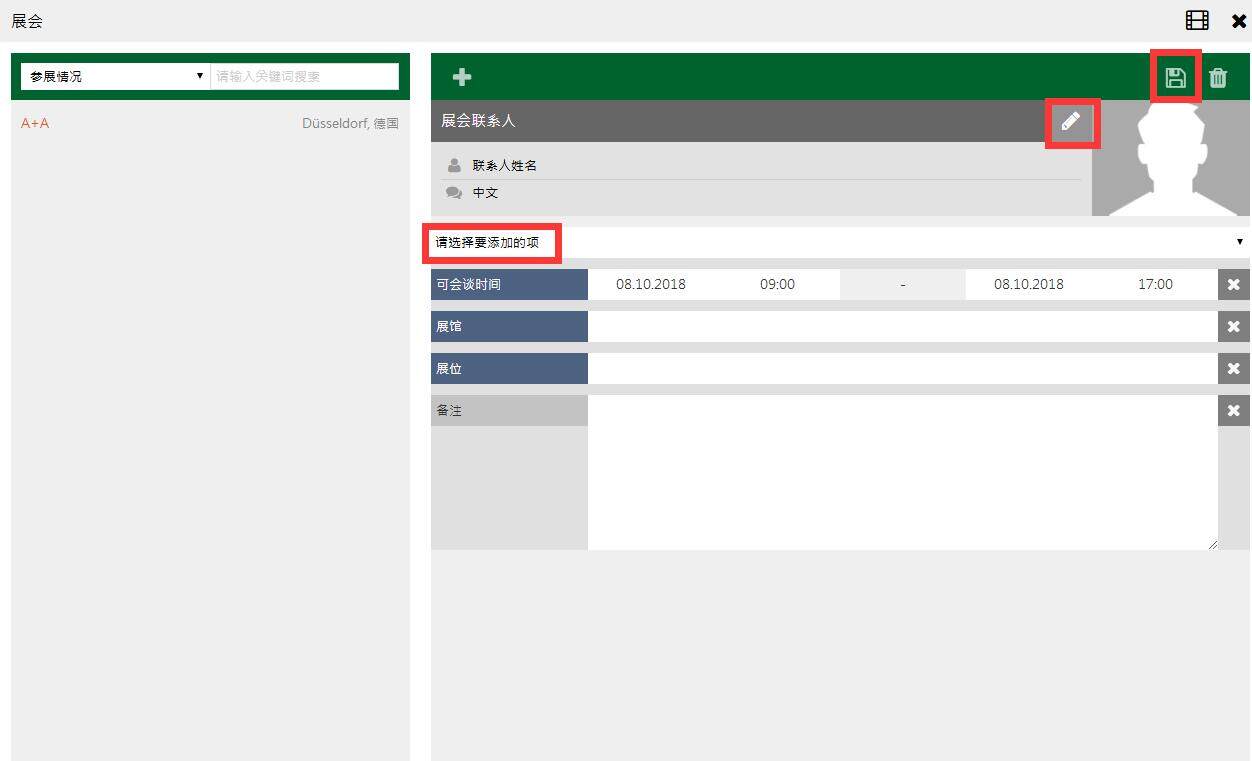Click the keyword search input field

click(304, 76)
